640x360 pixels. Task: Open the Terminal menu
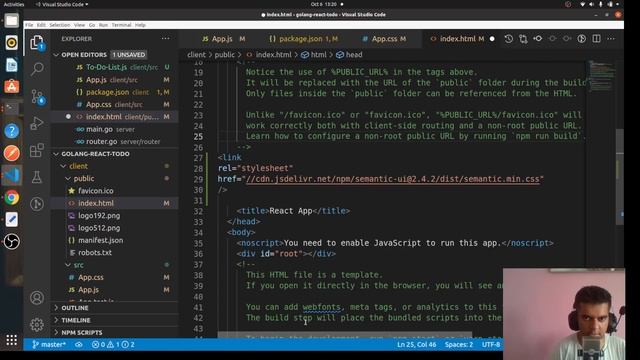[x=121, y=25]
